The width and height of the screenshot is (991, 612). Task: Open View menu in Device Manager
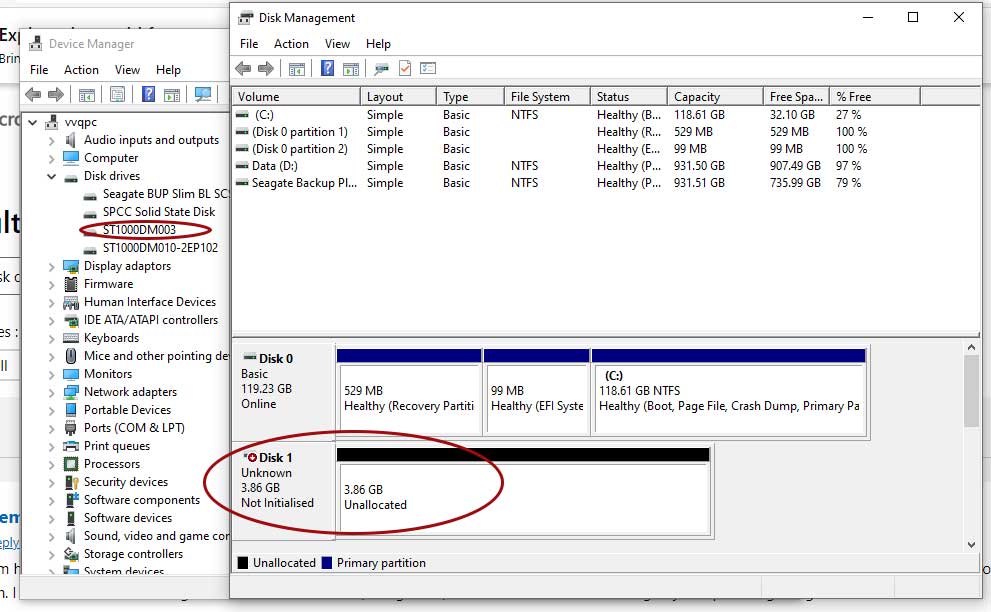pyautogui.click(x=127, y=70)
